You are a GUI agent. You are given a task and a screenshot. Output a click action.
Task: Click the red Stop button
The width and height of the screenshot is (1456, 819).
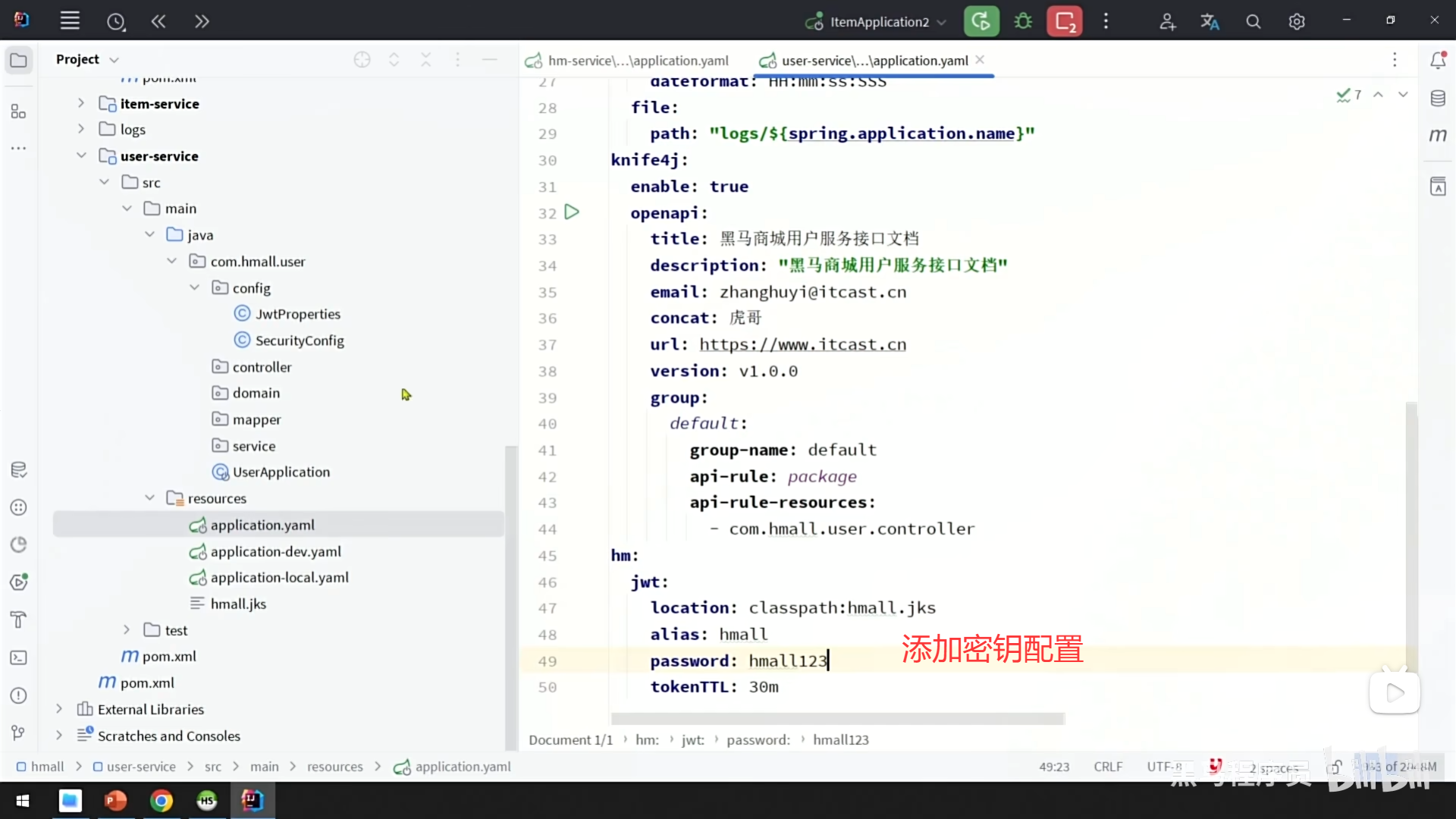click(x=1065, y=21)
